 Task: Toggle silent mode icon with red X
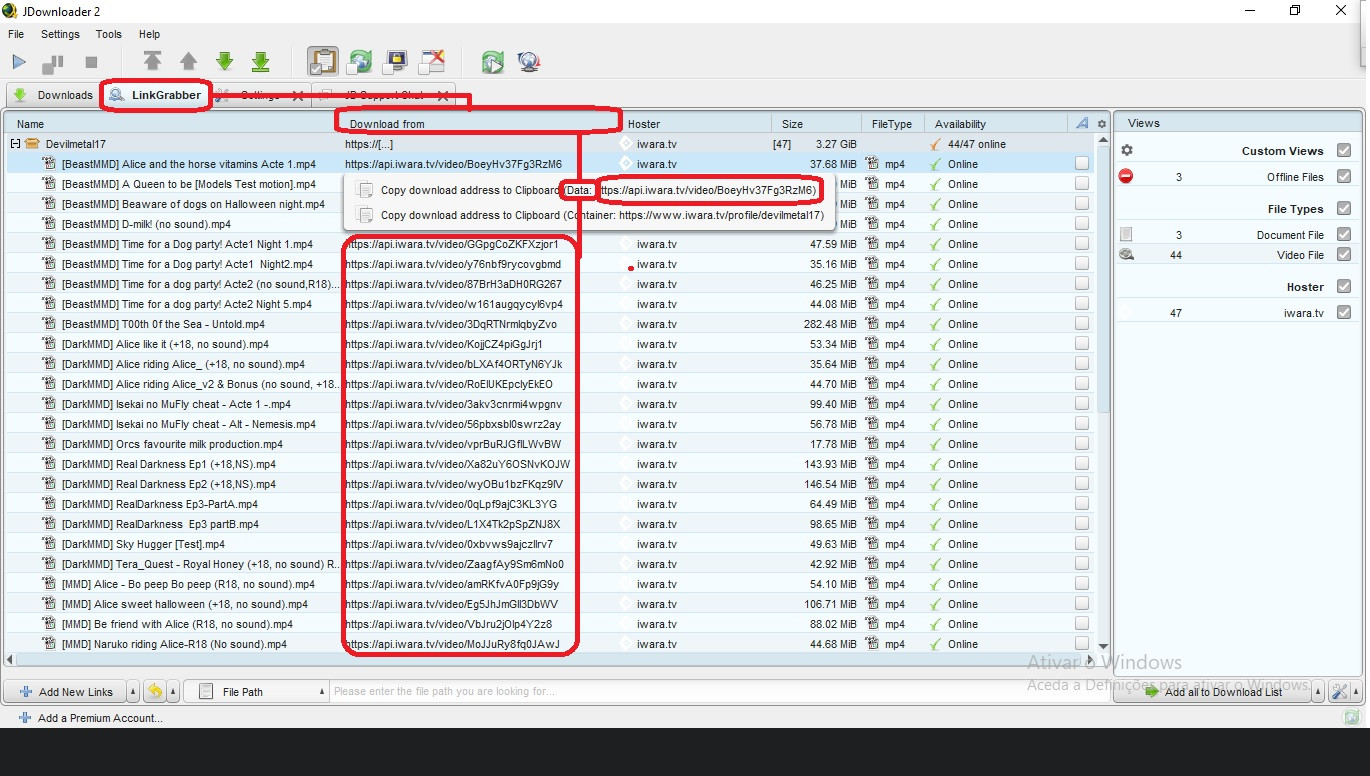point(432,62)
